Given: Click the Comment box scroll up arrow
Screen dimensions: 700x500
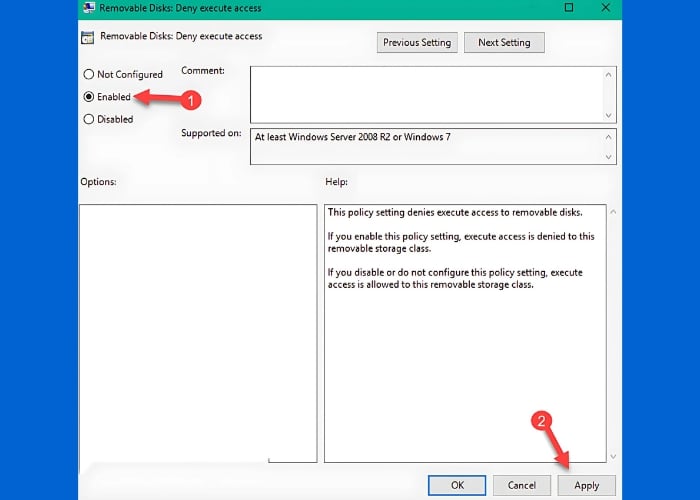Looking at the screenshot, I should click(x=608, y=75).
